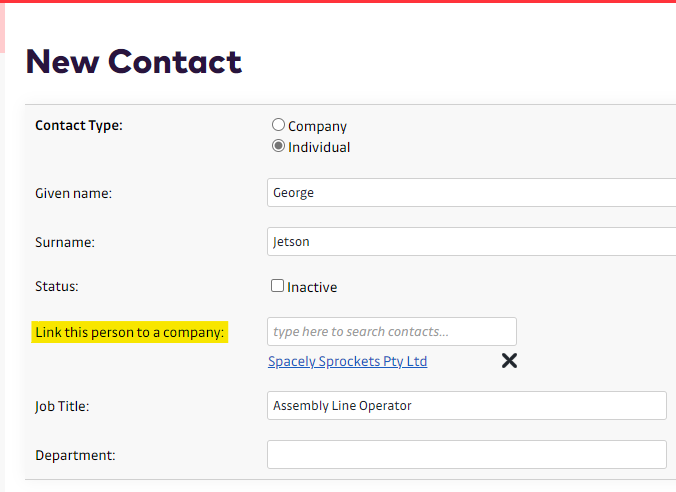Click the "Department:" label
Screen dimensions: 676x492
(75, 455)
